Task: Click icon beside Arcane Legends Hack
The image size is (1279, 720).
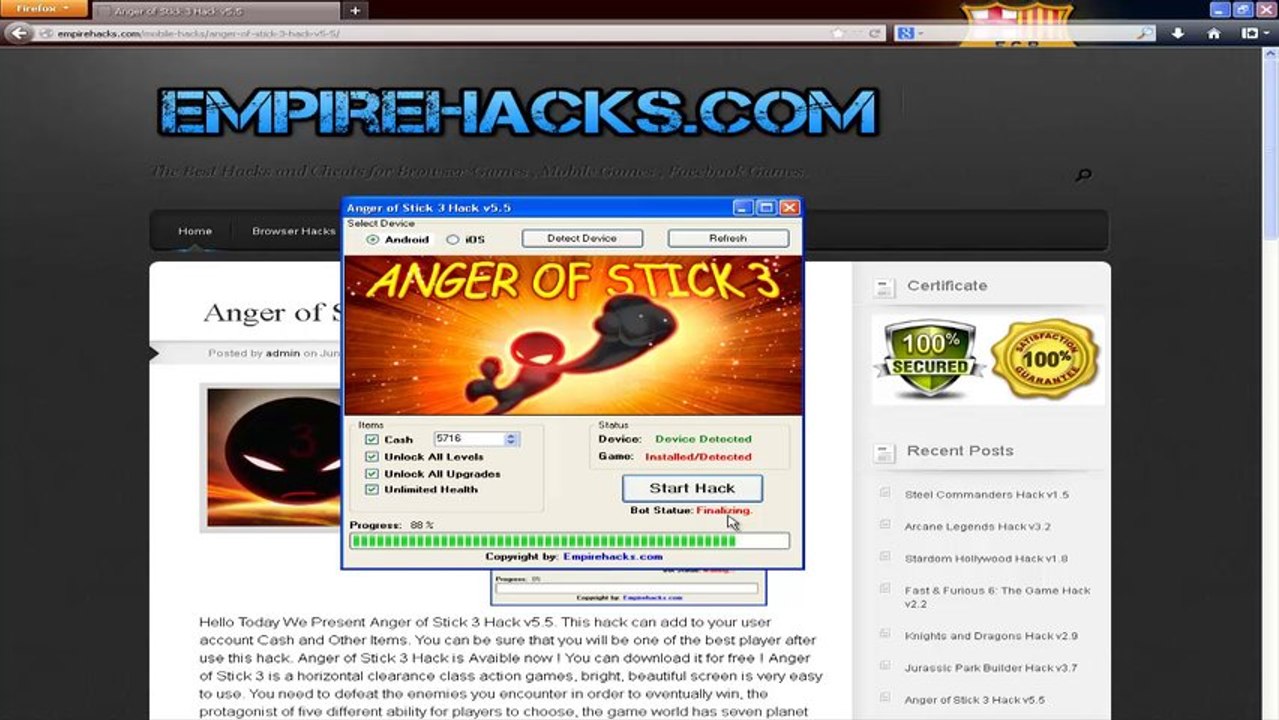Action: 884,525
